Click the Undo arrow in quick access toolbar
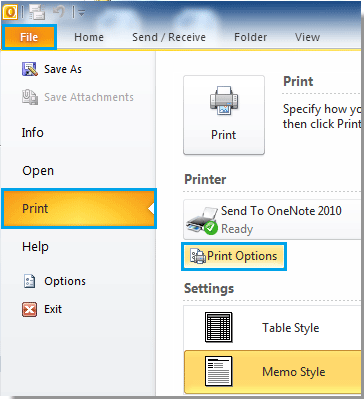Viewport: 364px width, 399px height. [x=59, y=12]
